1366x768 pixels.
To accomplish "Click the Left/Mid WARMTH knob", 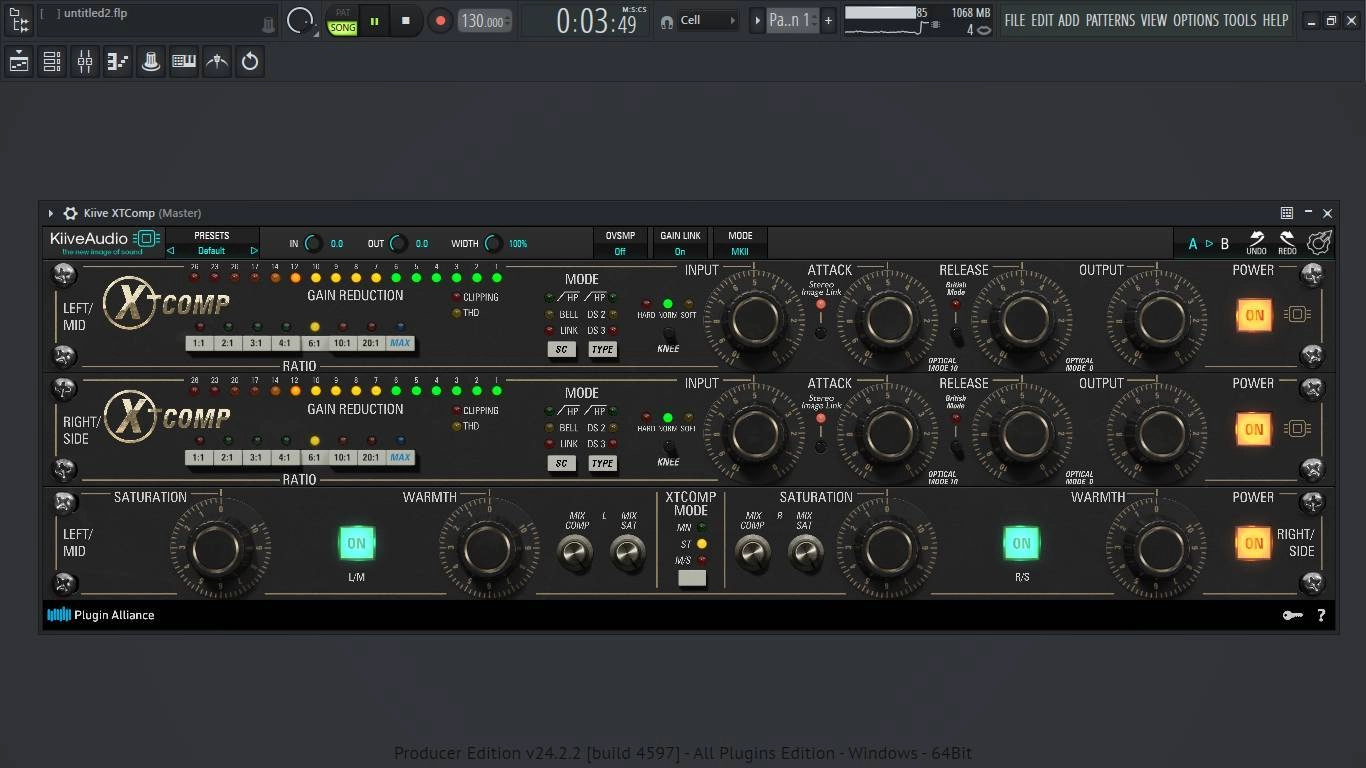I will pyautogui.click(x=487, y=549).
